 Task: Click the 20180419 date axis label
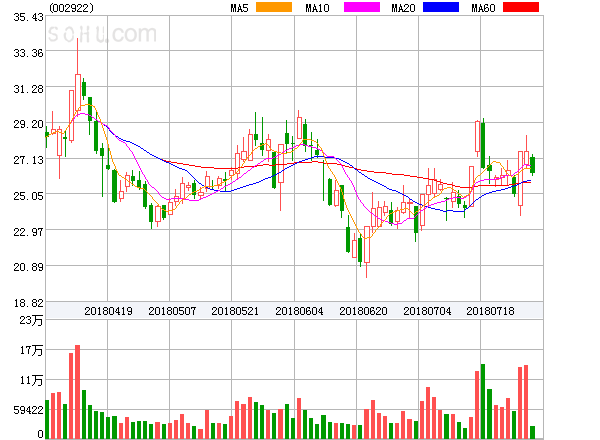(x=108, y=311)
